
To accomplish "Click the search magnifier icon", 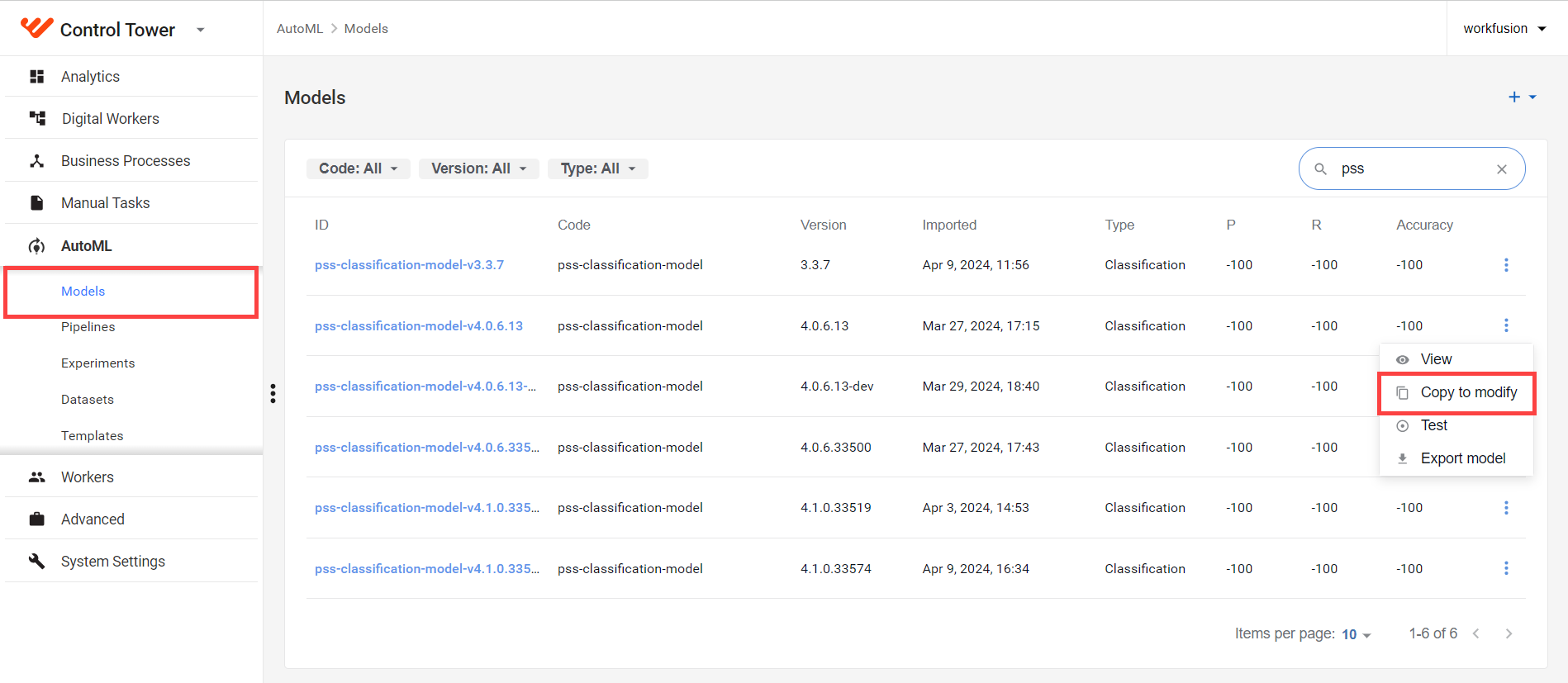I will pyautogui.click(x=1321, y=168).
